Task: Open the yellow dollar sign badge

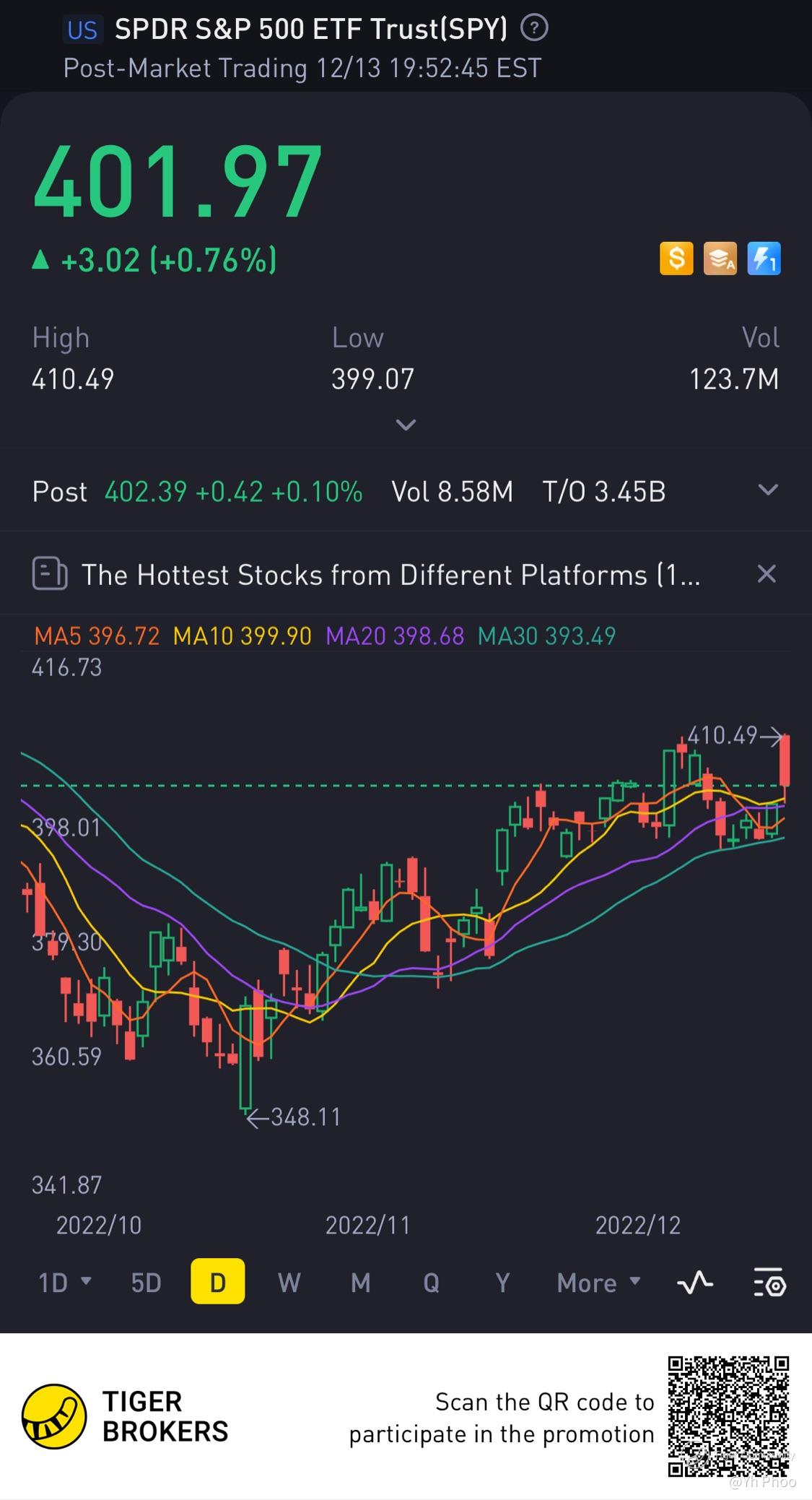Action: 676,259
